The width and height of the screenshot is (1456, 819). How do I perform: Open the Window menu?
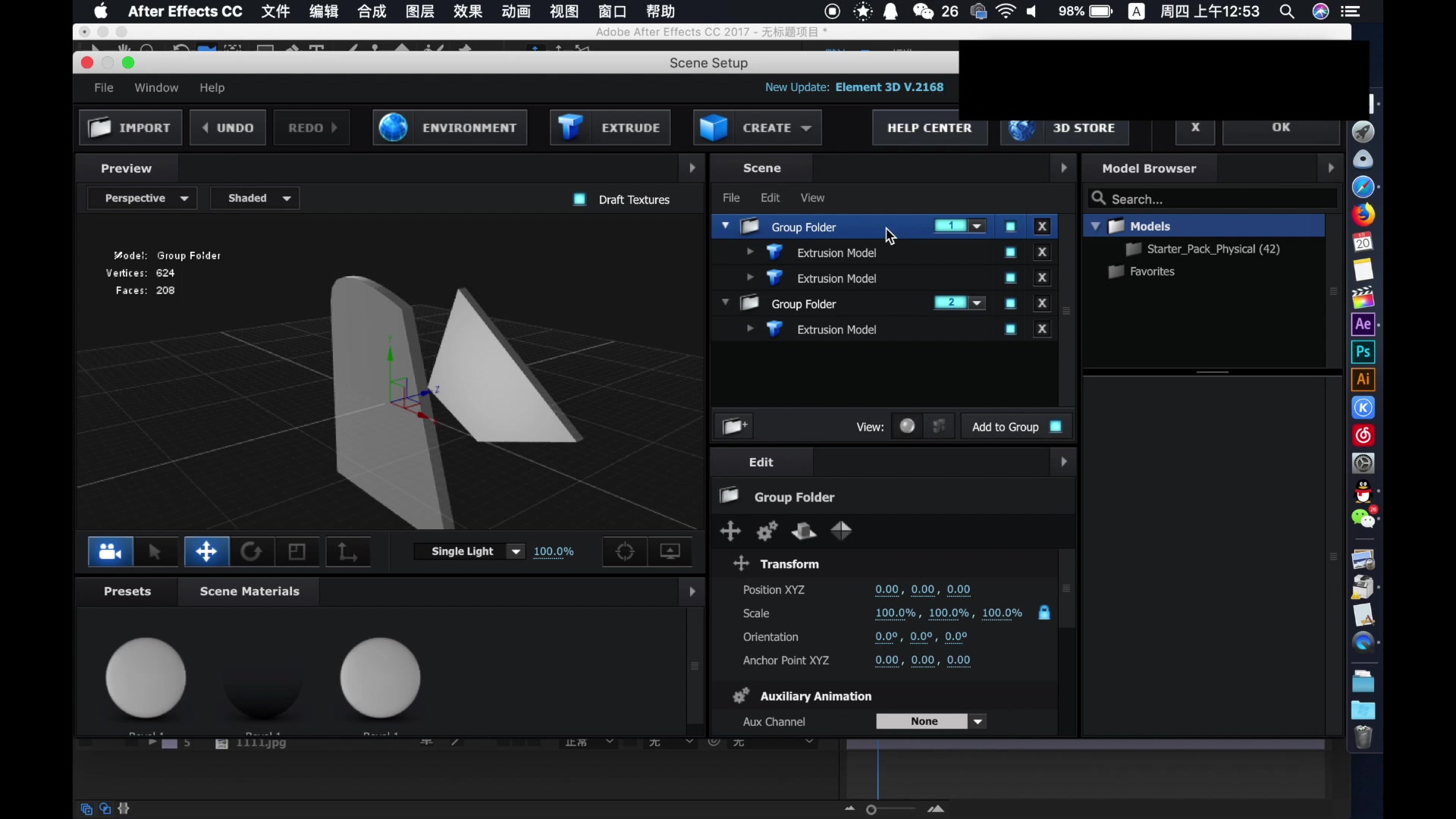(156, 87)
